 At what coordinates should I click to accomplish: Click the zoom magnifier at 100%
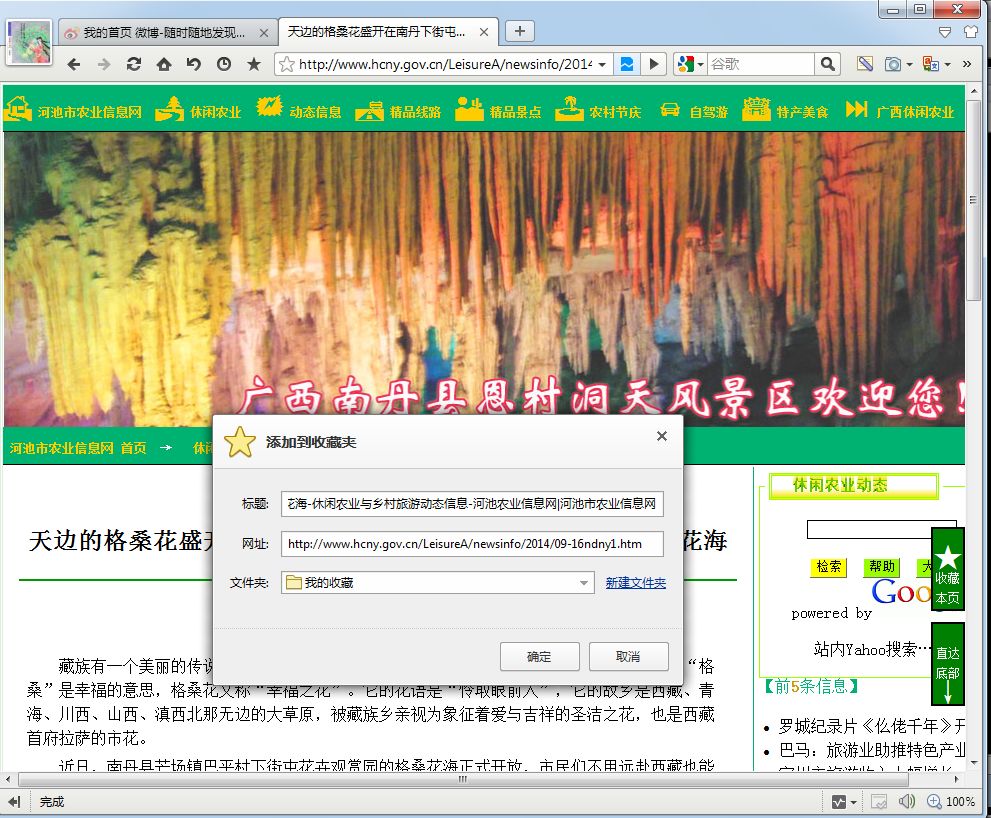(934, 801)
